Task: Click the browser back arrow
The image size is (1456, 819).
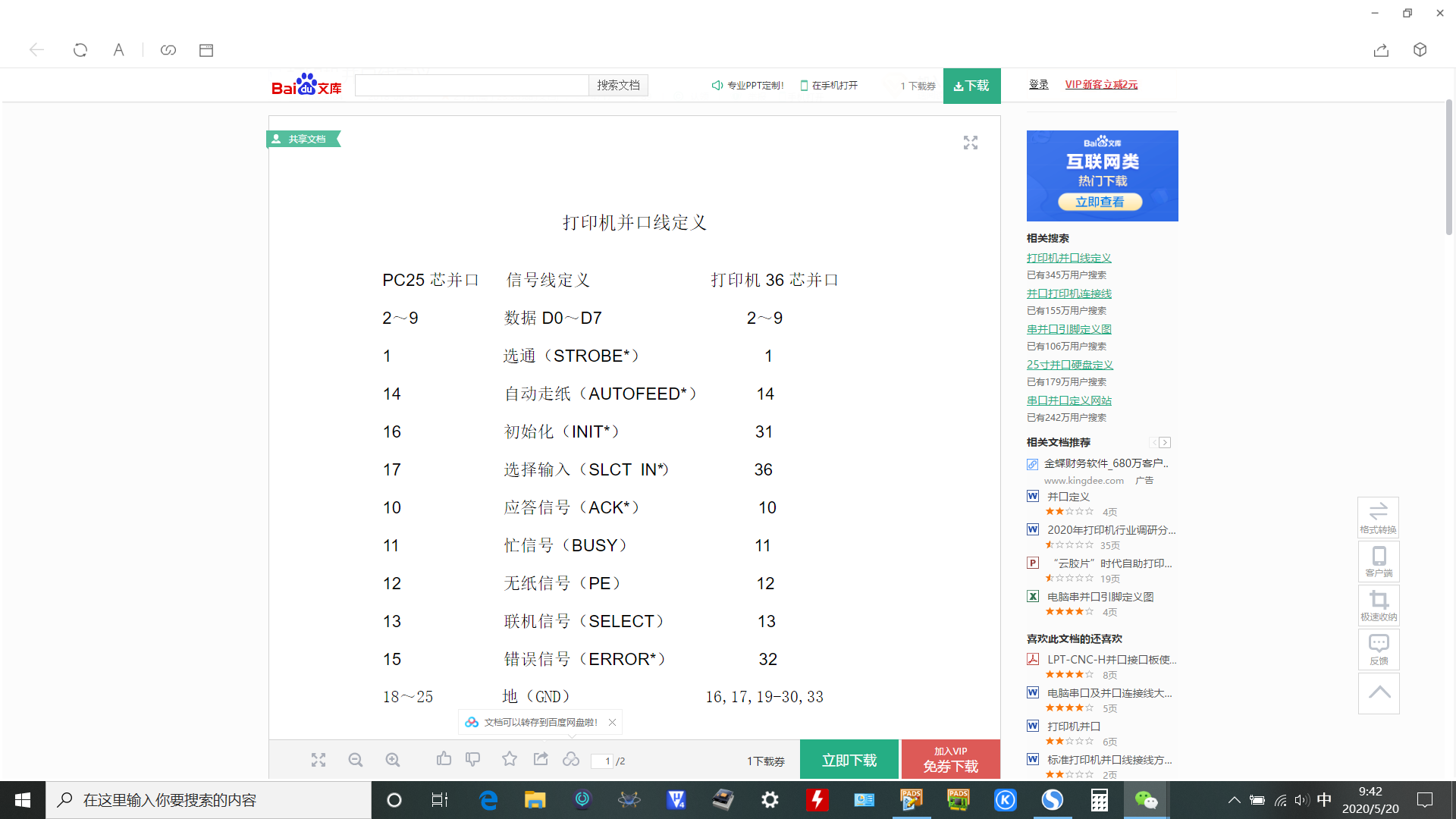Action: click(36, 50)
